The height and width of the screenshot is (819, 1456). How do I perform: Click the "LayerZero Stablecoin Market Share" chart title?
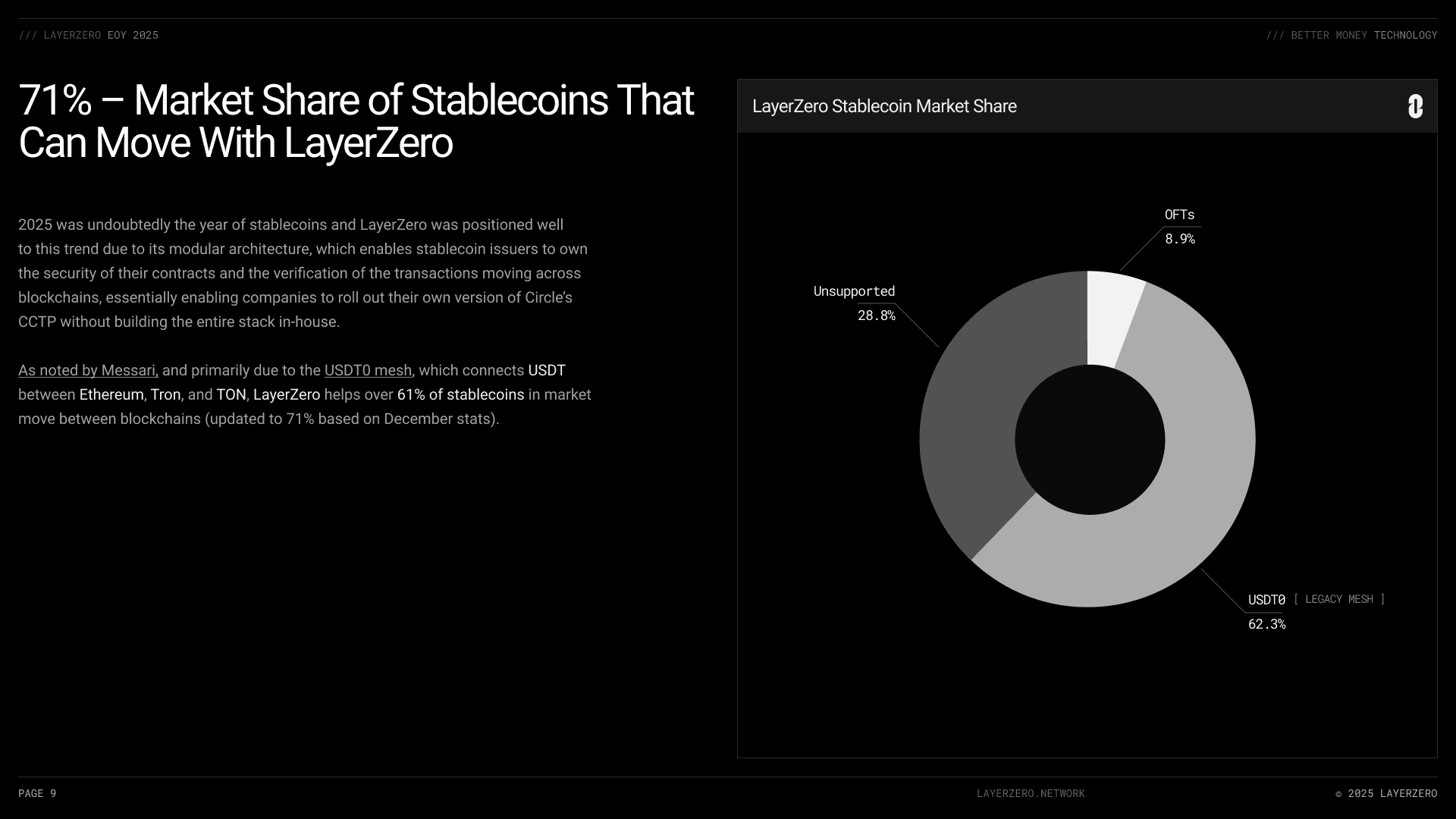tap(884, 106)
